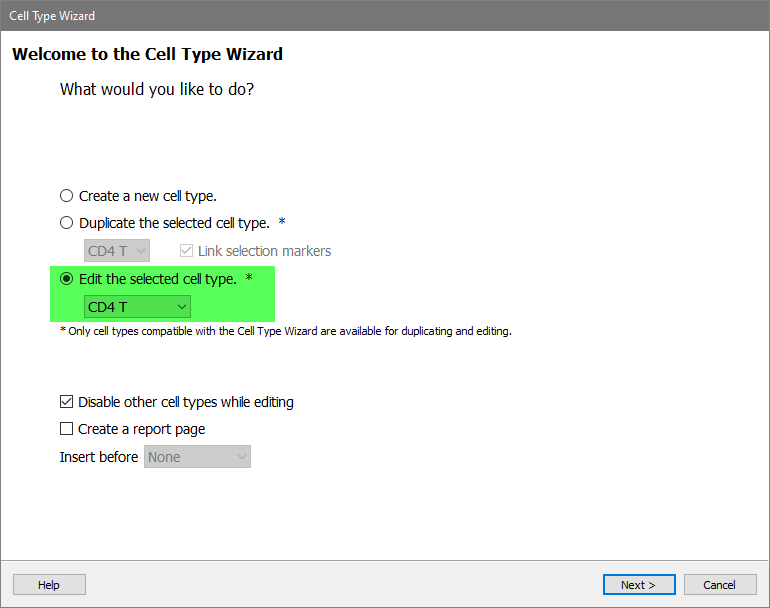Uncheck 'Disable other cell types while editing'
This screenshot has width=770, height=608.
point(67,402)
